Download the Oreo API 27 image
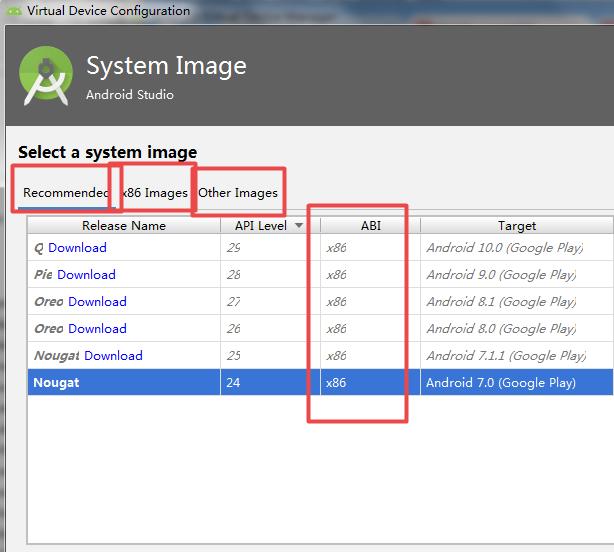 [x=97, y=301]
